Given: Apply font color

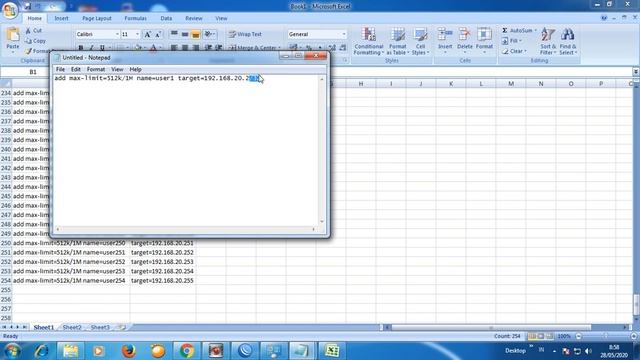Looking at the screenshot, I should coord(153,48).
